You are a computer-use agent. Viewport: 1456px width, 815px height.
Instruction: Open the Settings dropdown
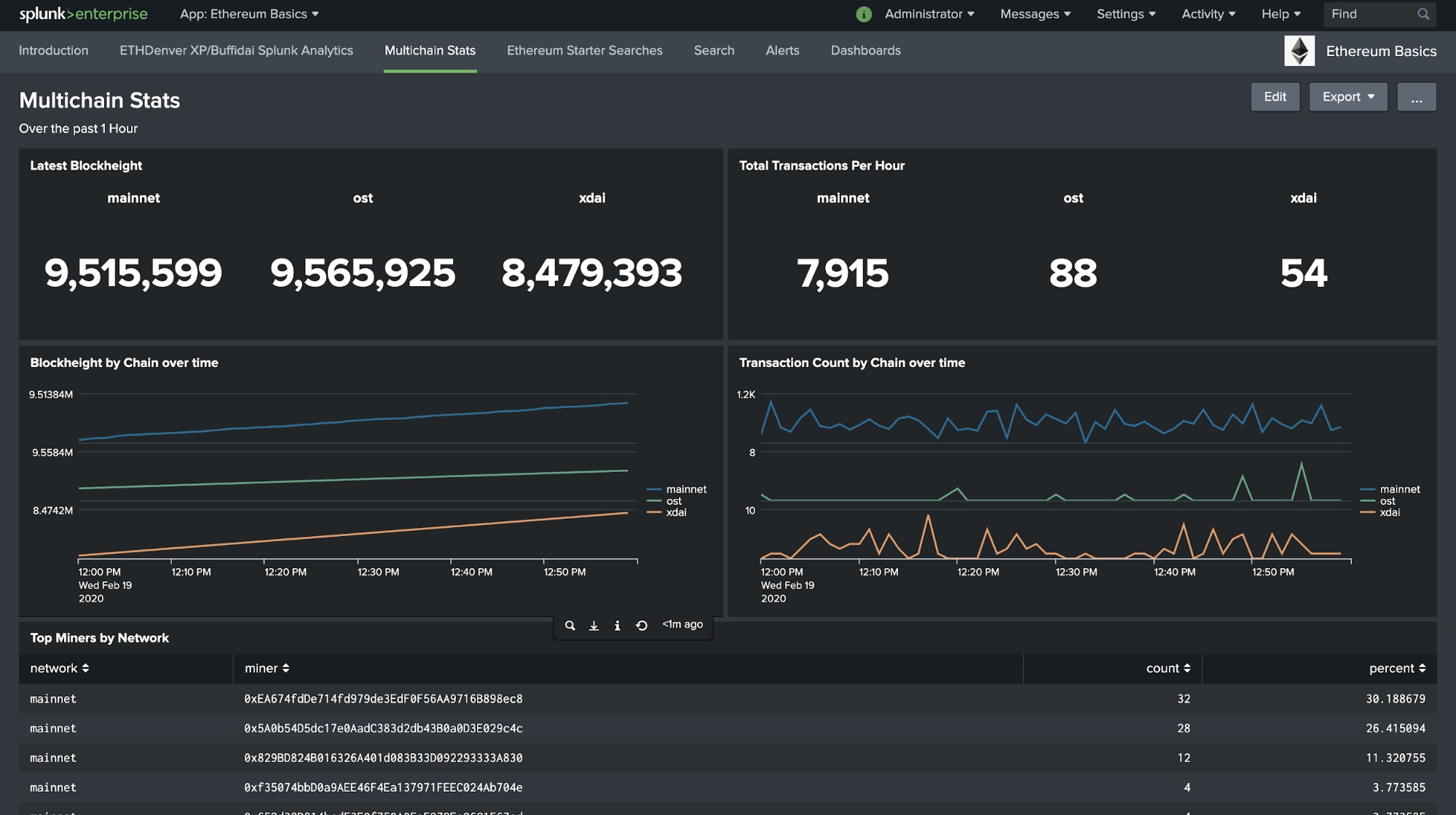(x=1126, y=14)
